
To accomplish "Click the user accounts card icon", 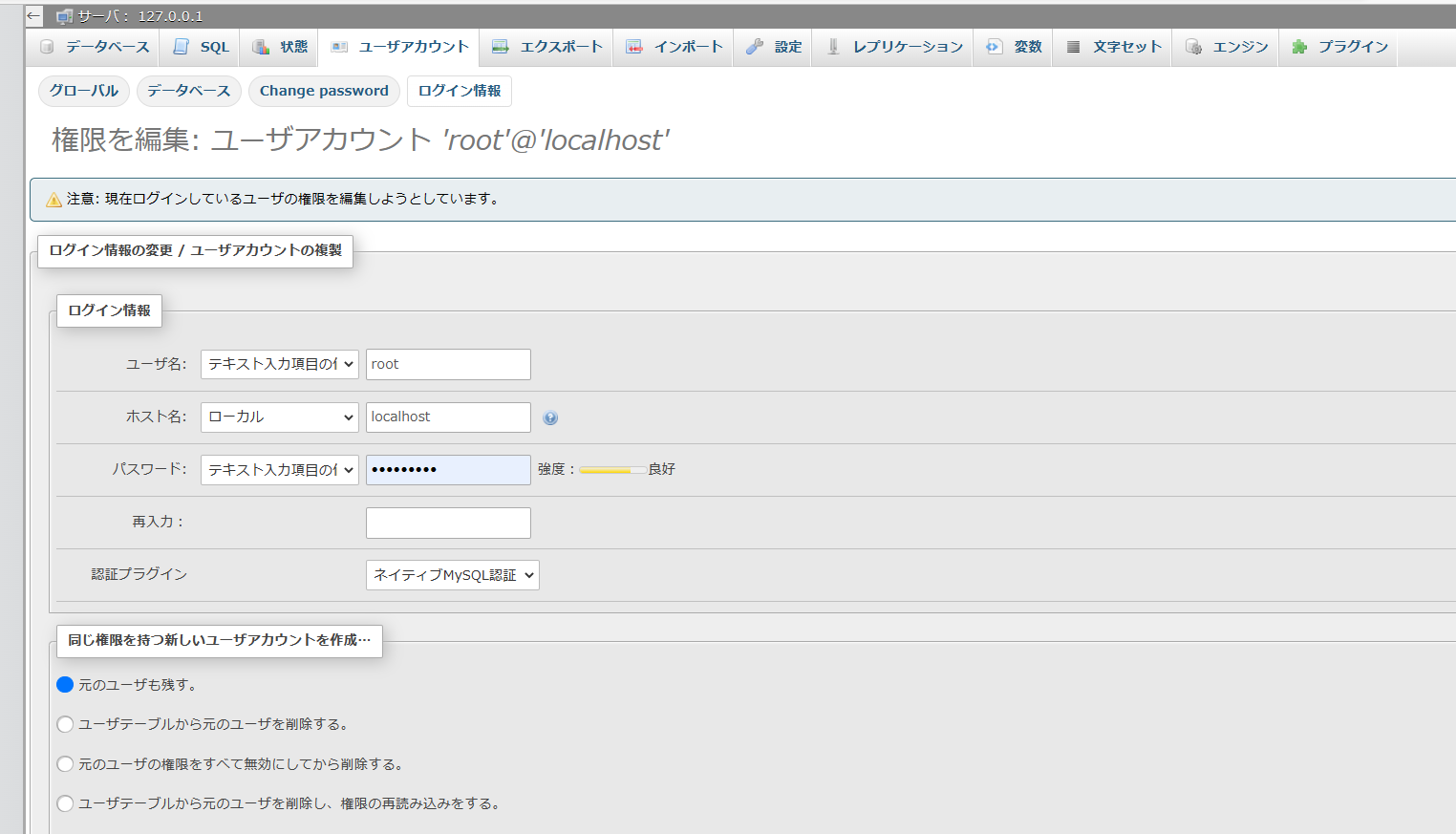I will click(x=339, y=47).
